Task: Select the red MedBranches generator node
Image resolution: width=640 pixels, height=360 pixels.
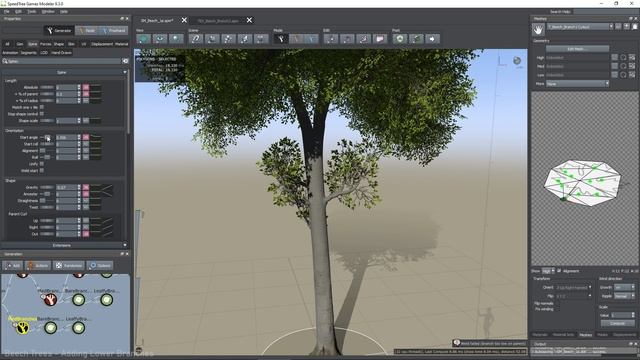Action: tap(51, 300)
